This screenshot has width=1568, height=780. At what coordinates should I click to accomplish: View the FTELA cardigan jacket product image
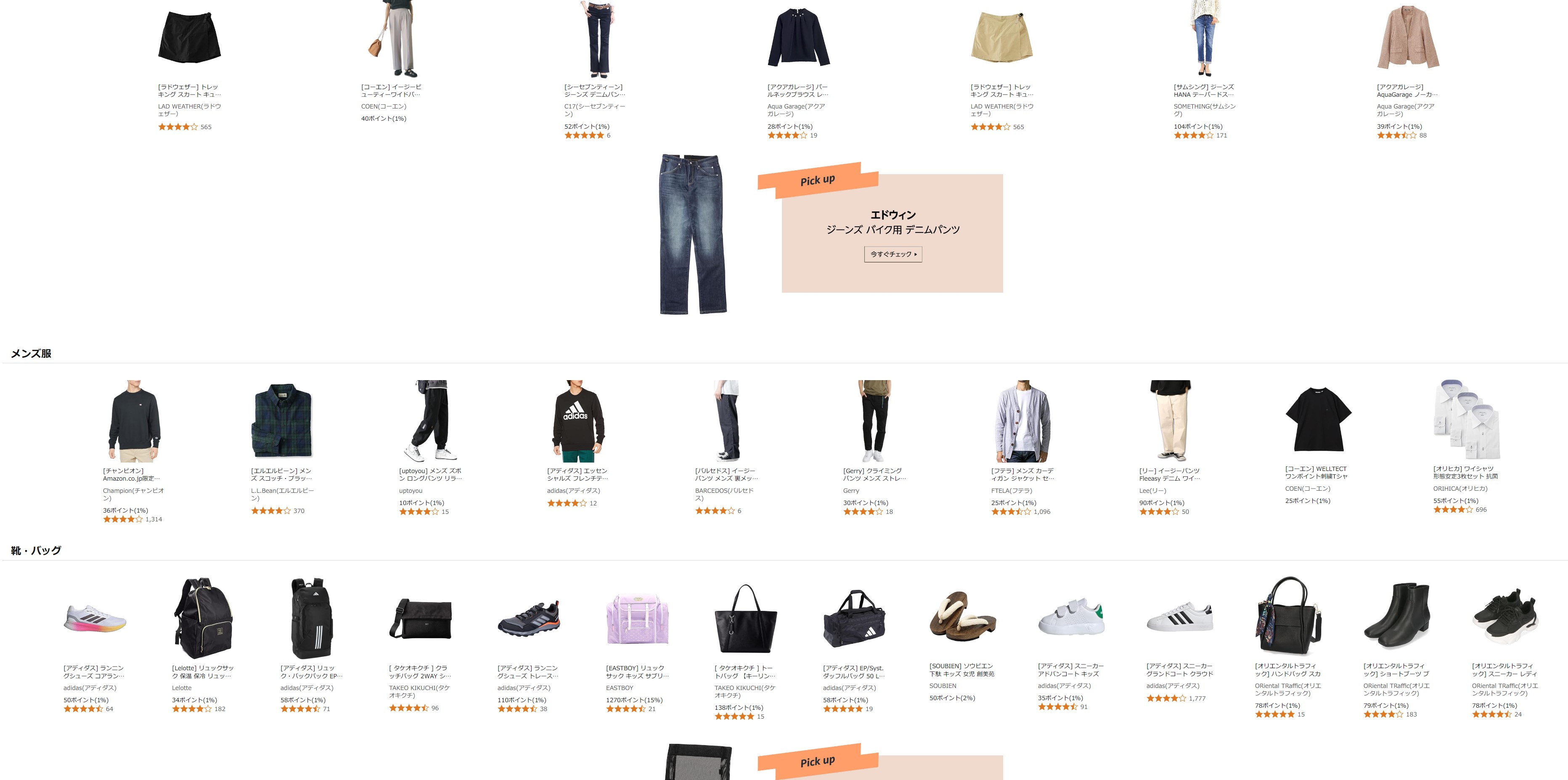coord(1022,421)
